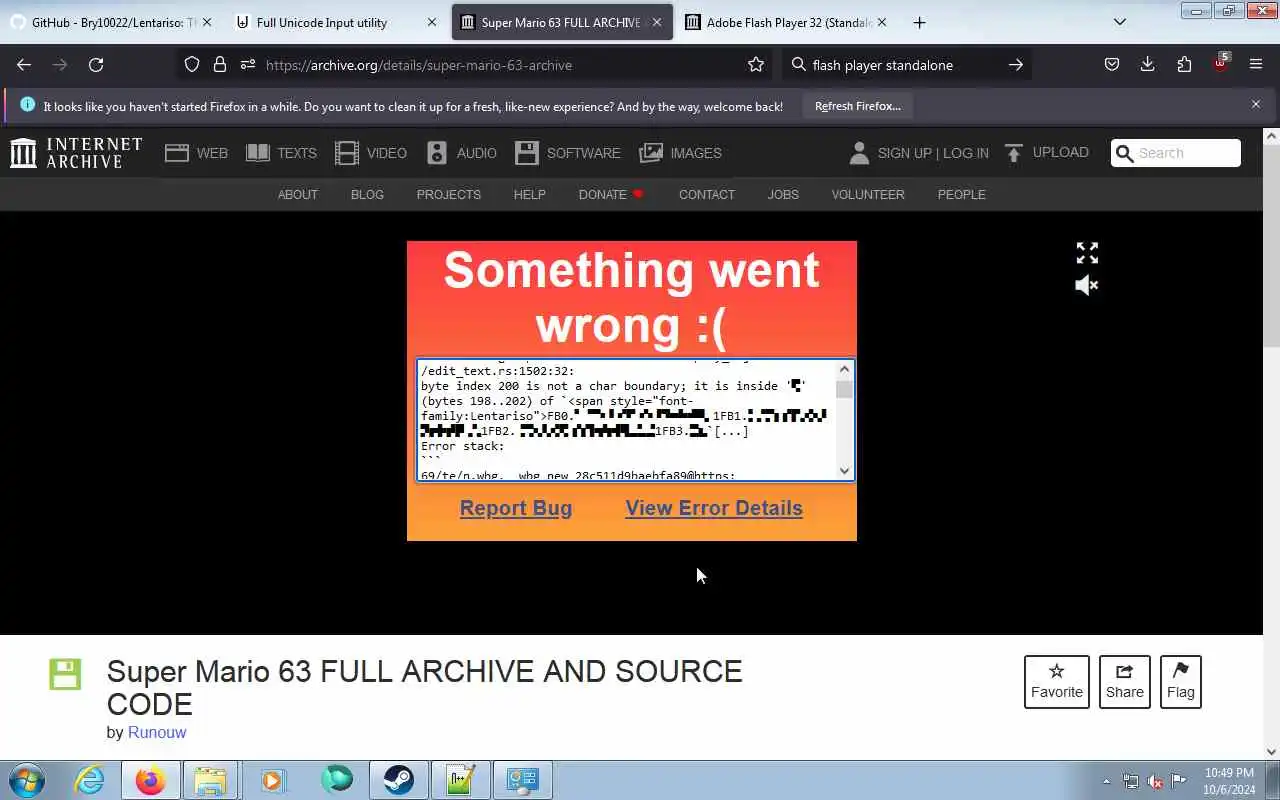Go back with the browser Back arrow
Image resolution: width=1280 pixels, height=800 pixels.
(x=24, y=65)
